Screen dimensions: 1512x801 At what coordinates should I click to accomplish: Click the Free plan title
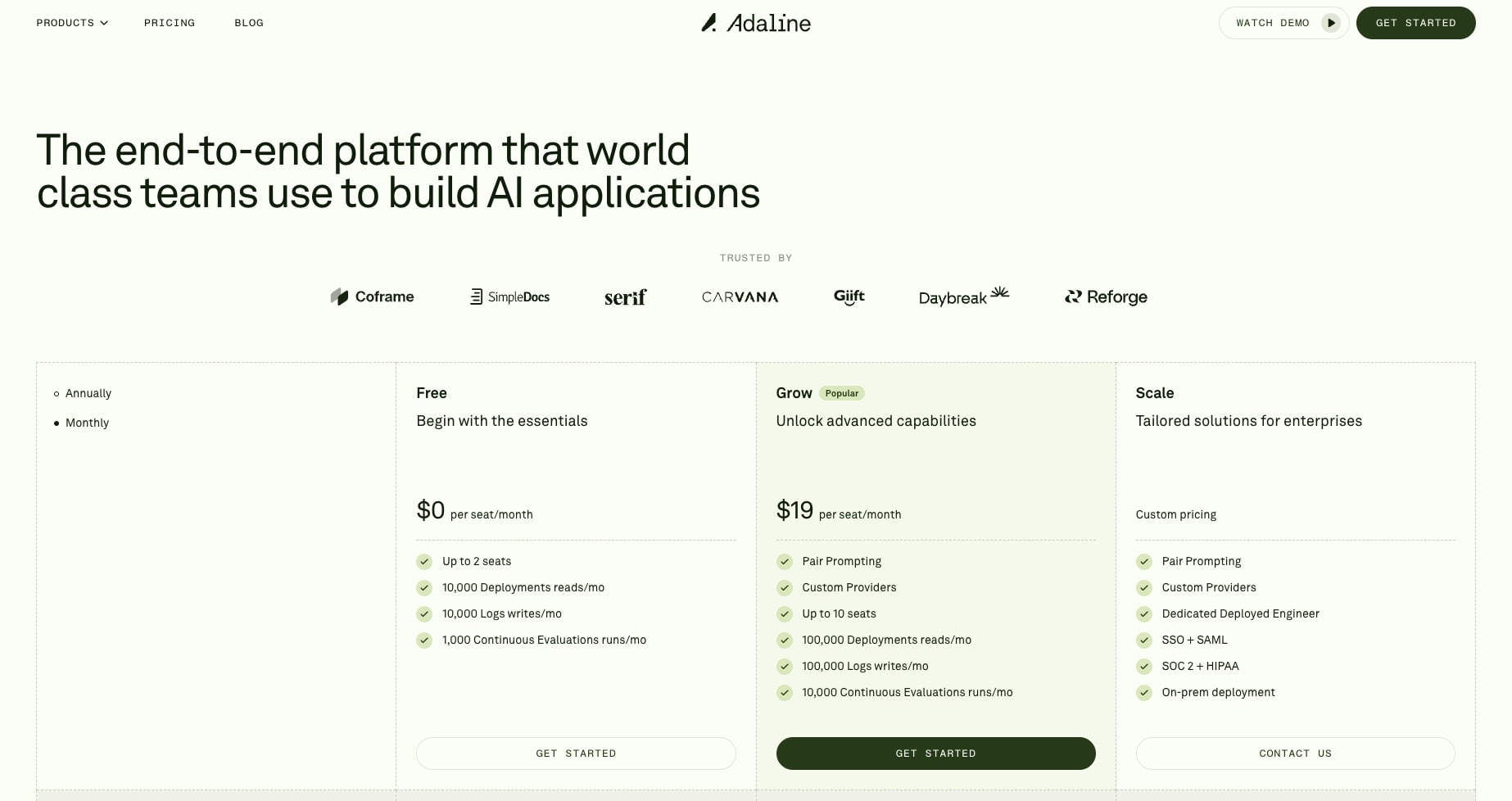[432, 393]
